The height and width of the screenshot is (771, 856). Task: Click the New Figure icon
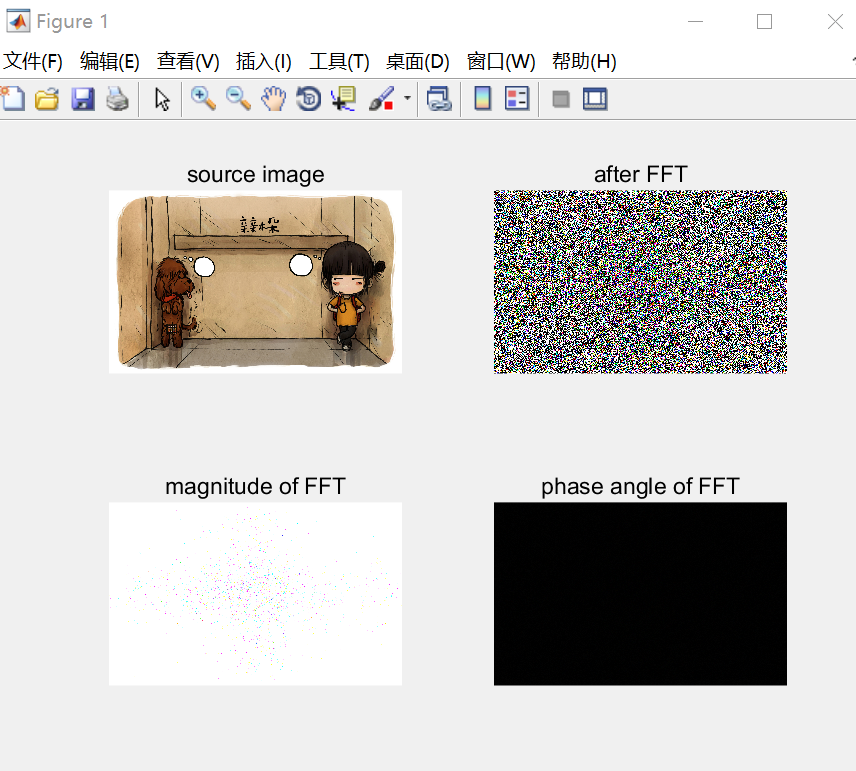tap(13, 99)
